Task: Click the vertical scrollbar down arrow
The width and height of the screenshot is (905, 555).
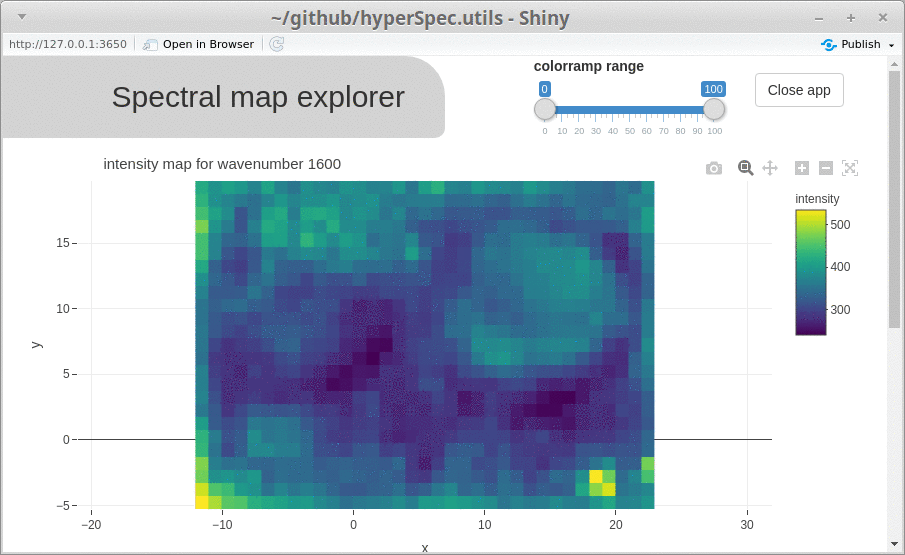Action: point(895,543)
